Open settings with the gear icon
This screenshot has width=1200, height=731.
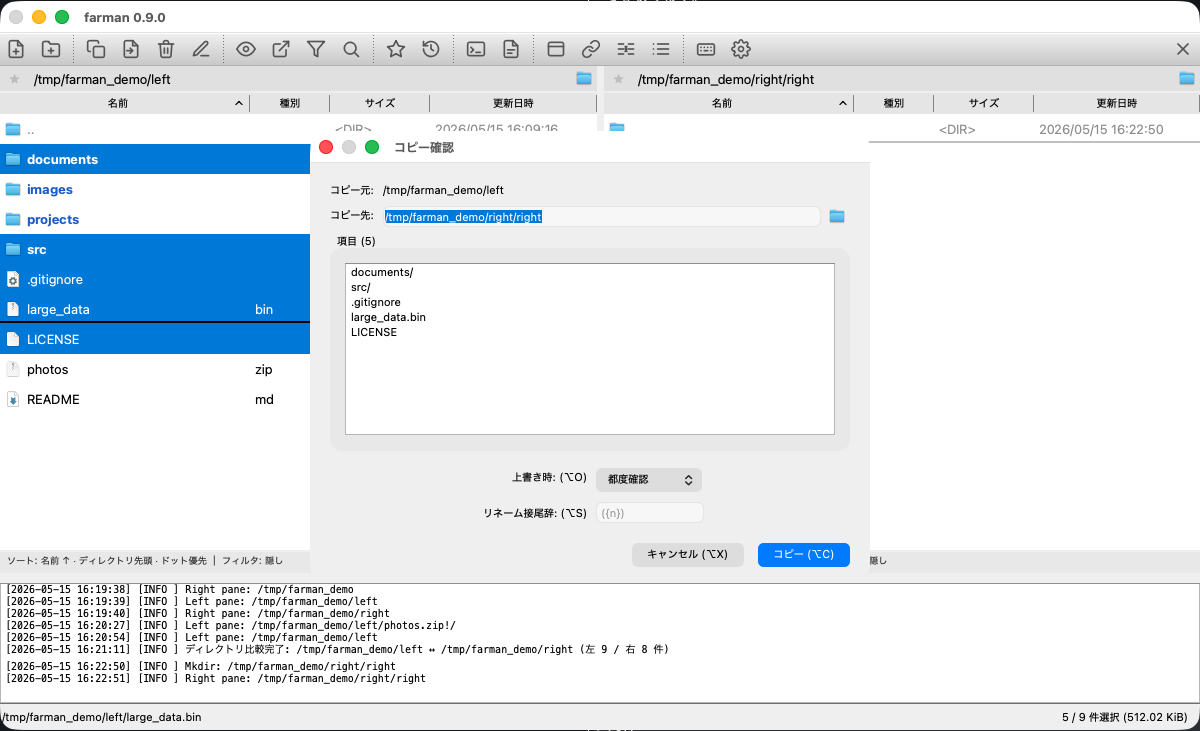741,48
